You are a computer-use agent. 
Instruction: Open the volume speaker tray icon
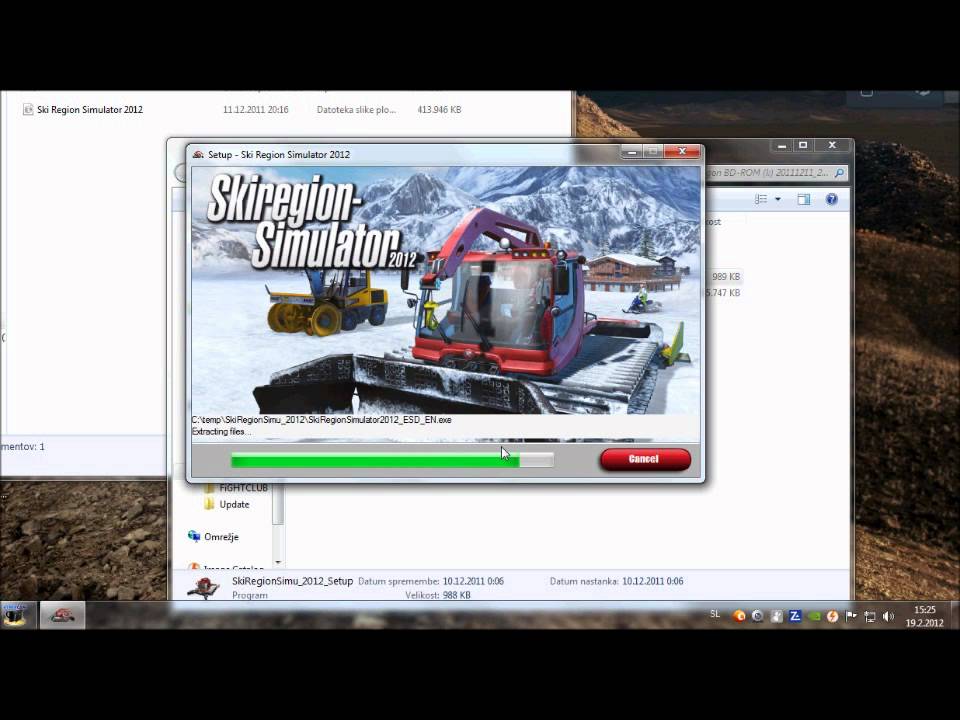click(888, 616)
